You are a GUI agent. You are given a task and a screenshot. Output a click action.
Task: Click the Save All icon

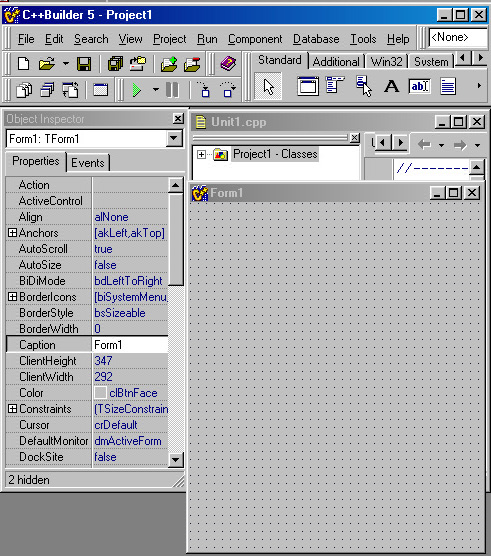pyautogui.click(x=115, y=64)
